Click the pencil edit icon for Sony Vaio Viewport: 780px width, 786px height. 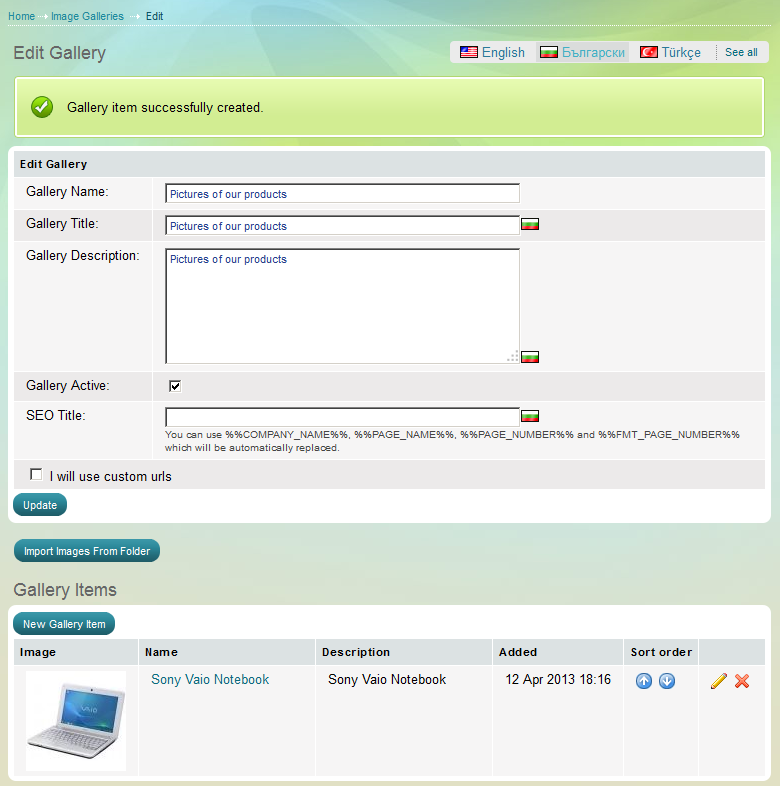718,681
